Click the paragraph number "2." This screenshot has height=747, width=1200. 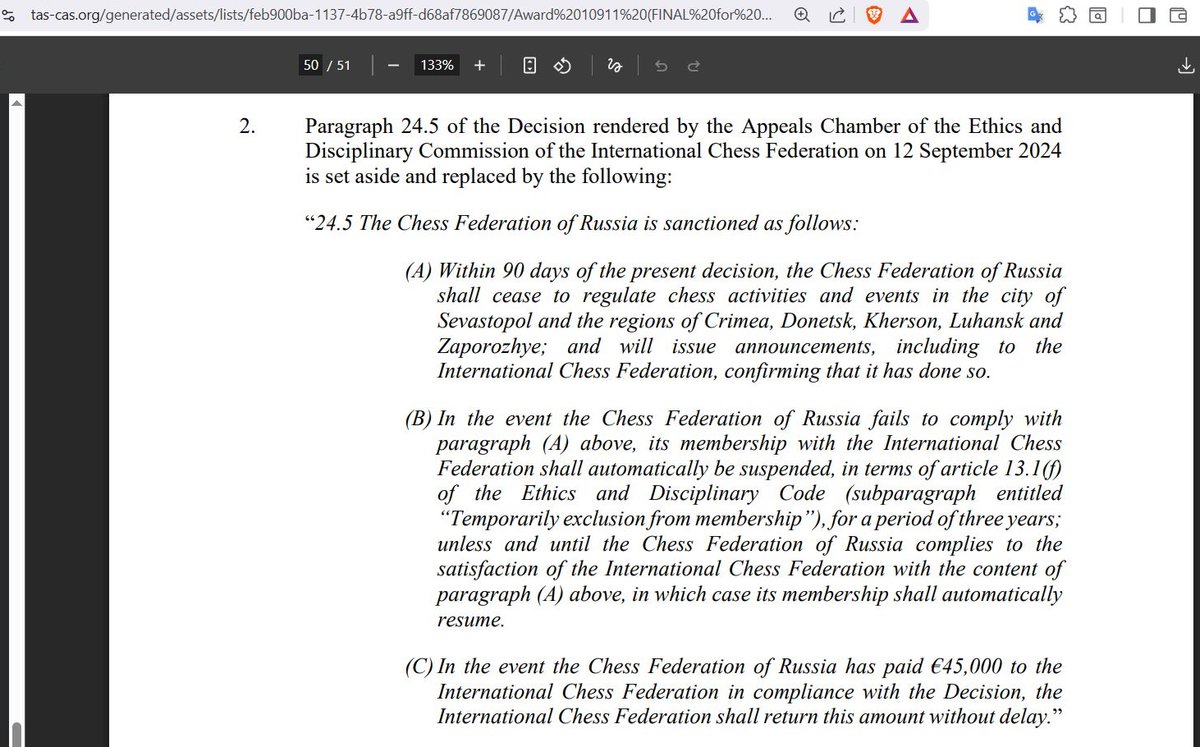coord(248,127)
